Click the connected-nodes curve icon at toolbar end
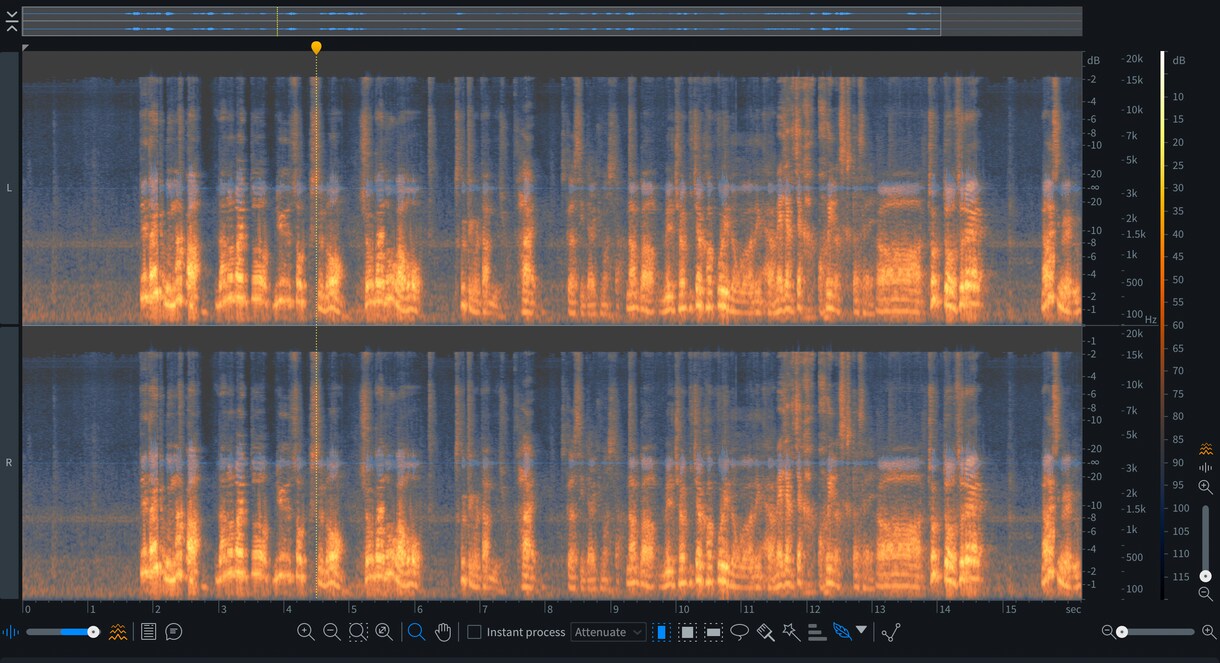Image resolution: width=1220 pixels, height=663 pixels. point(891,632)
